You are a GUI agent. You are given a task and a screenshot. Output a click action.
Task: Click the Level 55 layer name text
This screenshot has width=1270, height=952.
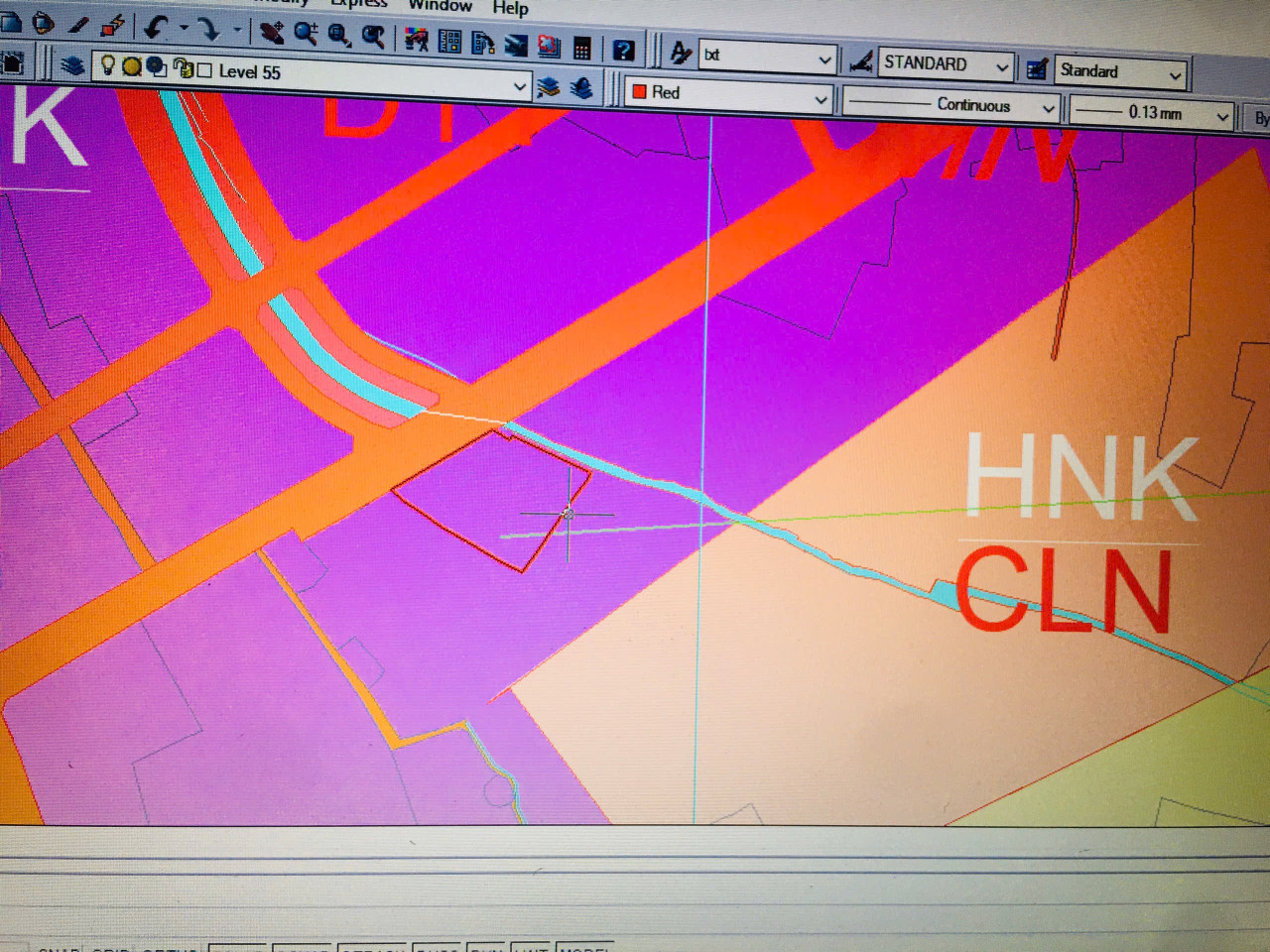pyautogui.click(x=250, y=72)
